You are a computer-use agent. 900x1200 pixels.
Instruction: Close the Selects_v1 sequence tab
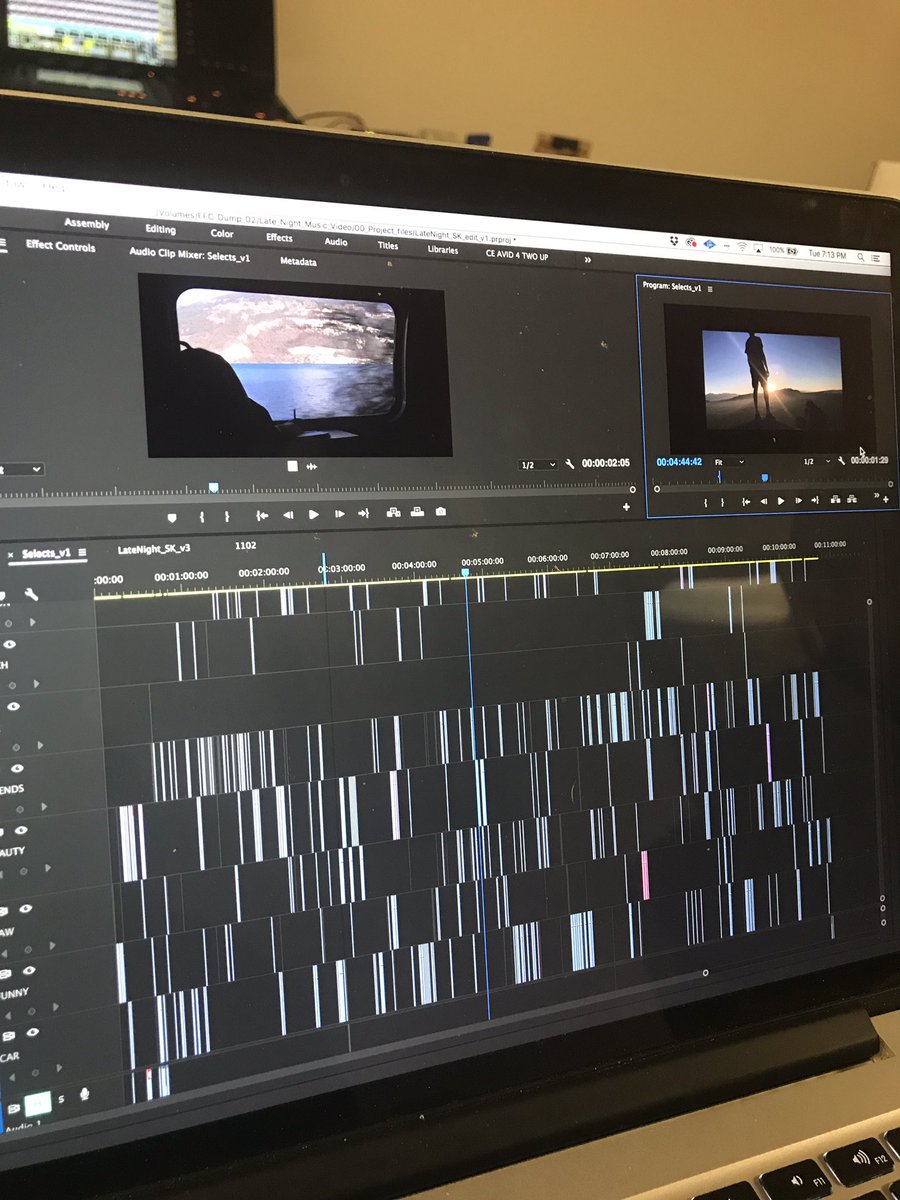click(x=10, y=554)
